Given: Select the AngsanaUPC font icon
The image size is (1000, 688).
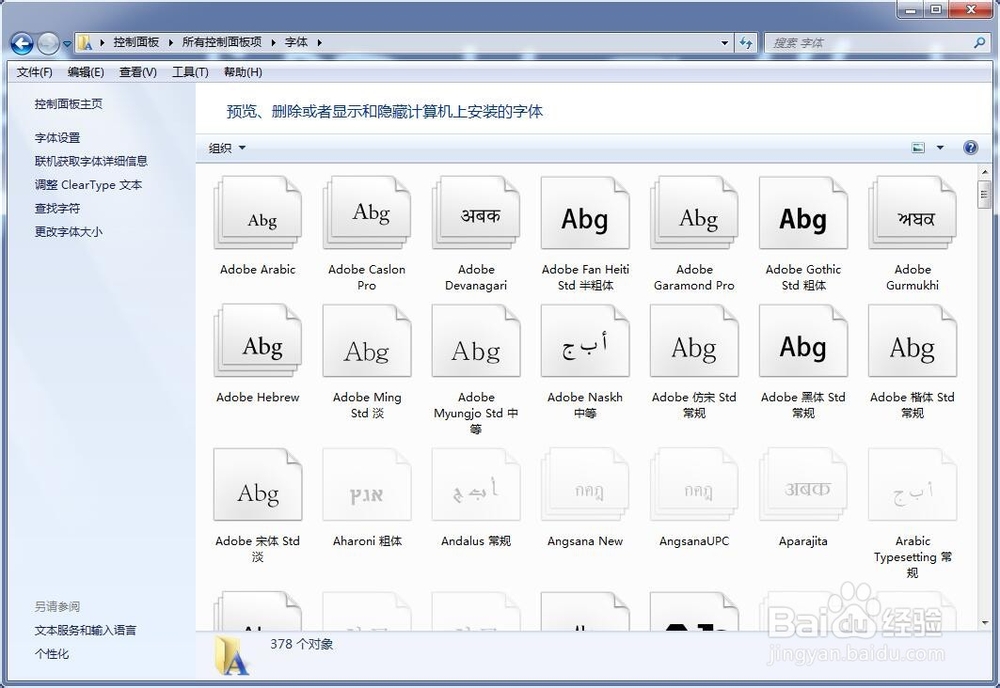Looking at the screenshot, I should pyautogui.click(x=694, y=485).
